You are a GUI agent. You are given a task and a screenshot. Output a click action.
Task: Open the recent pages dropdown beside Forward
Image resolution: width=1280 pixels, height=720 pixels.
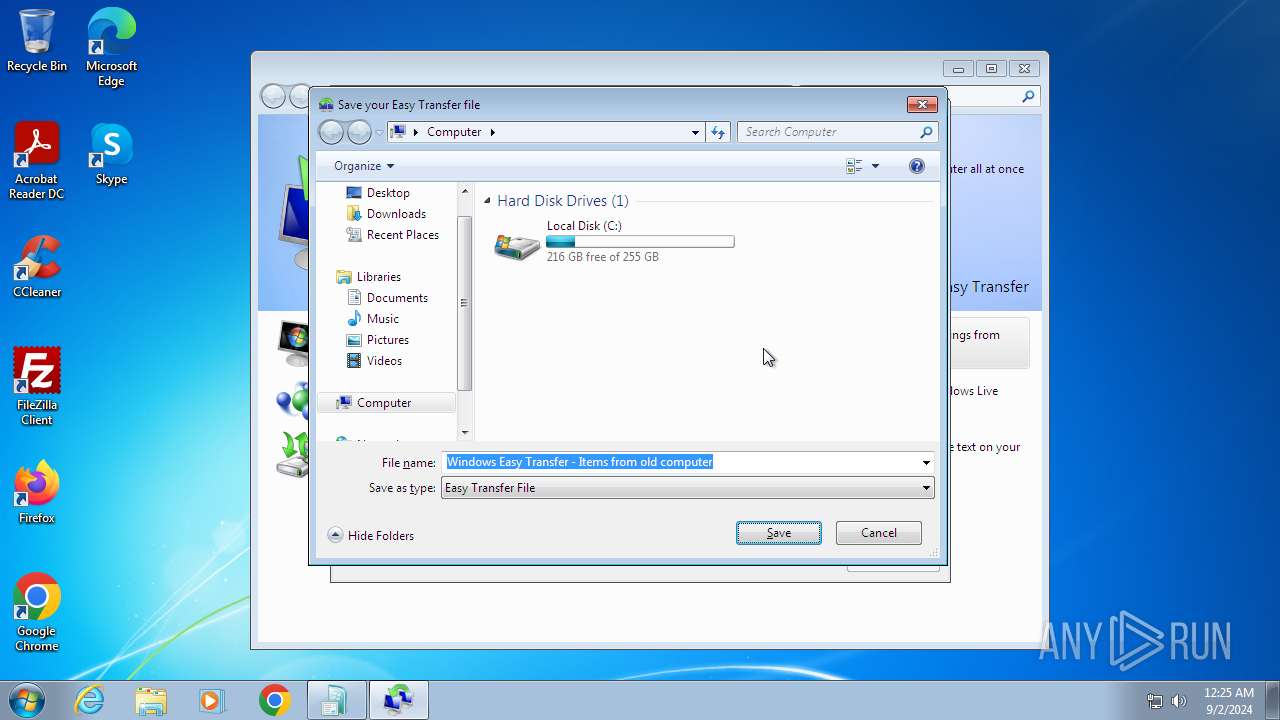pyautogui.click(x=379, y=132)
